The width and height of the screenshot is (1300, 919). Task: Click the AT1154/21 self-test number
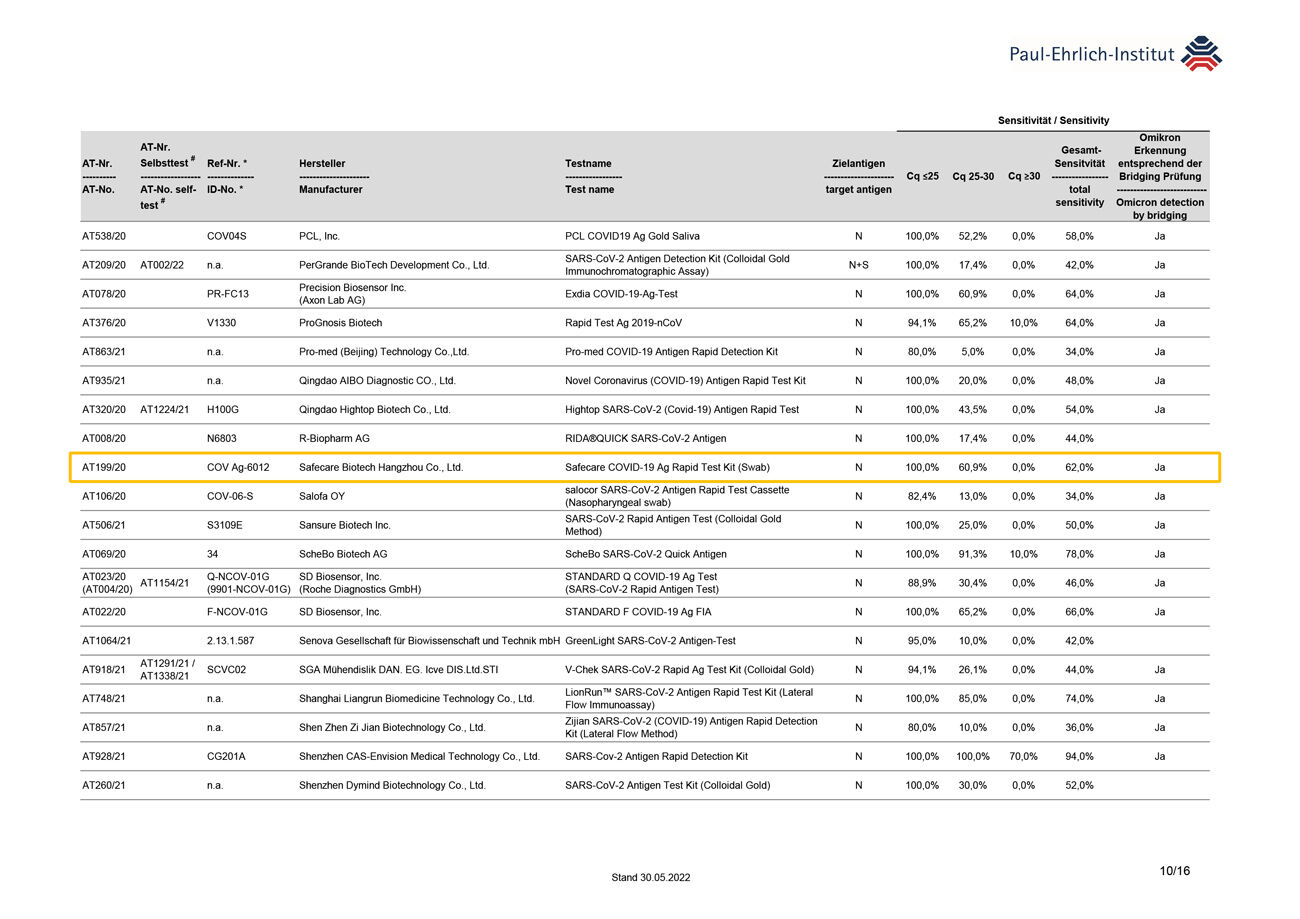point(167,583)
